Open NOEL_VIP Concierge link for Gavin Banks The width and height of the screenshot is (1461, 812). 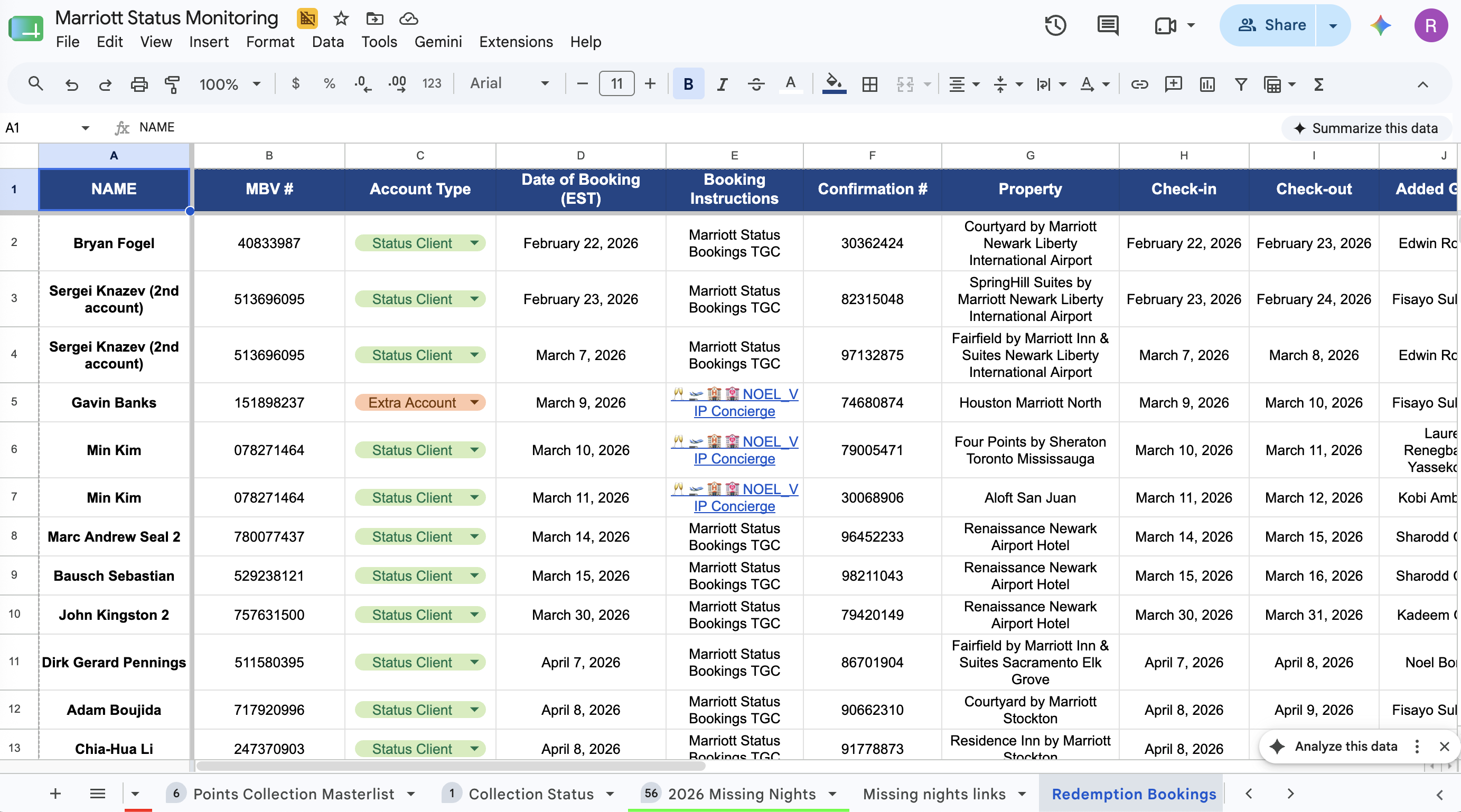point(735,403)
